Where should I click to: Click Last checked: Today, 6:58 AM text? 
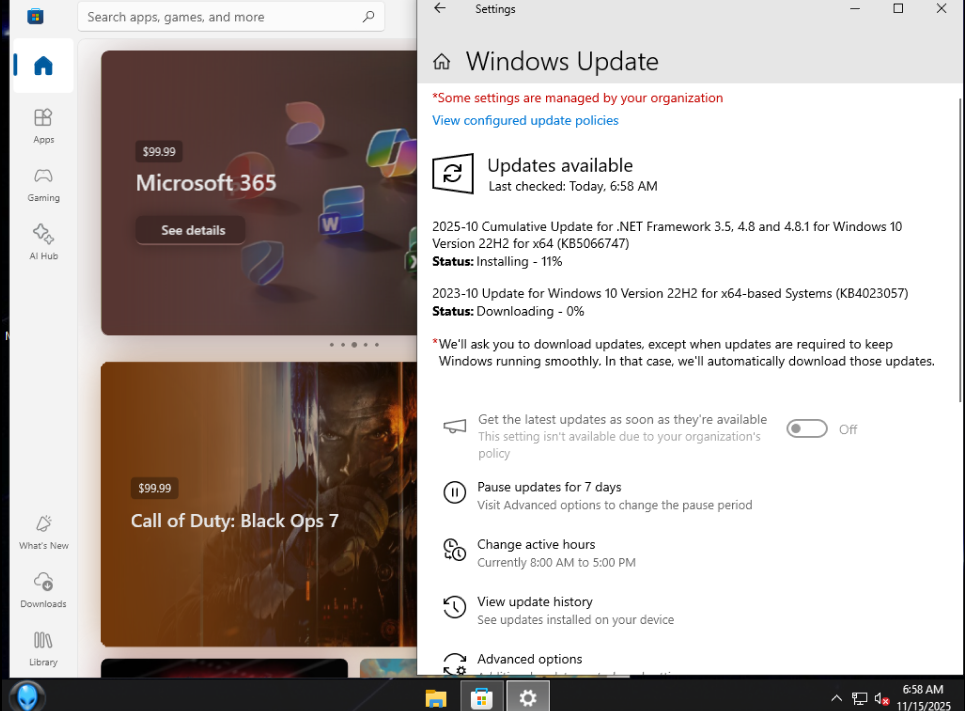pos(573,187)
